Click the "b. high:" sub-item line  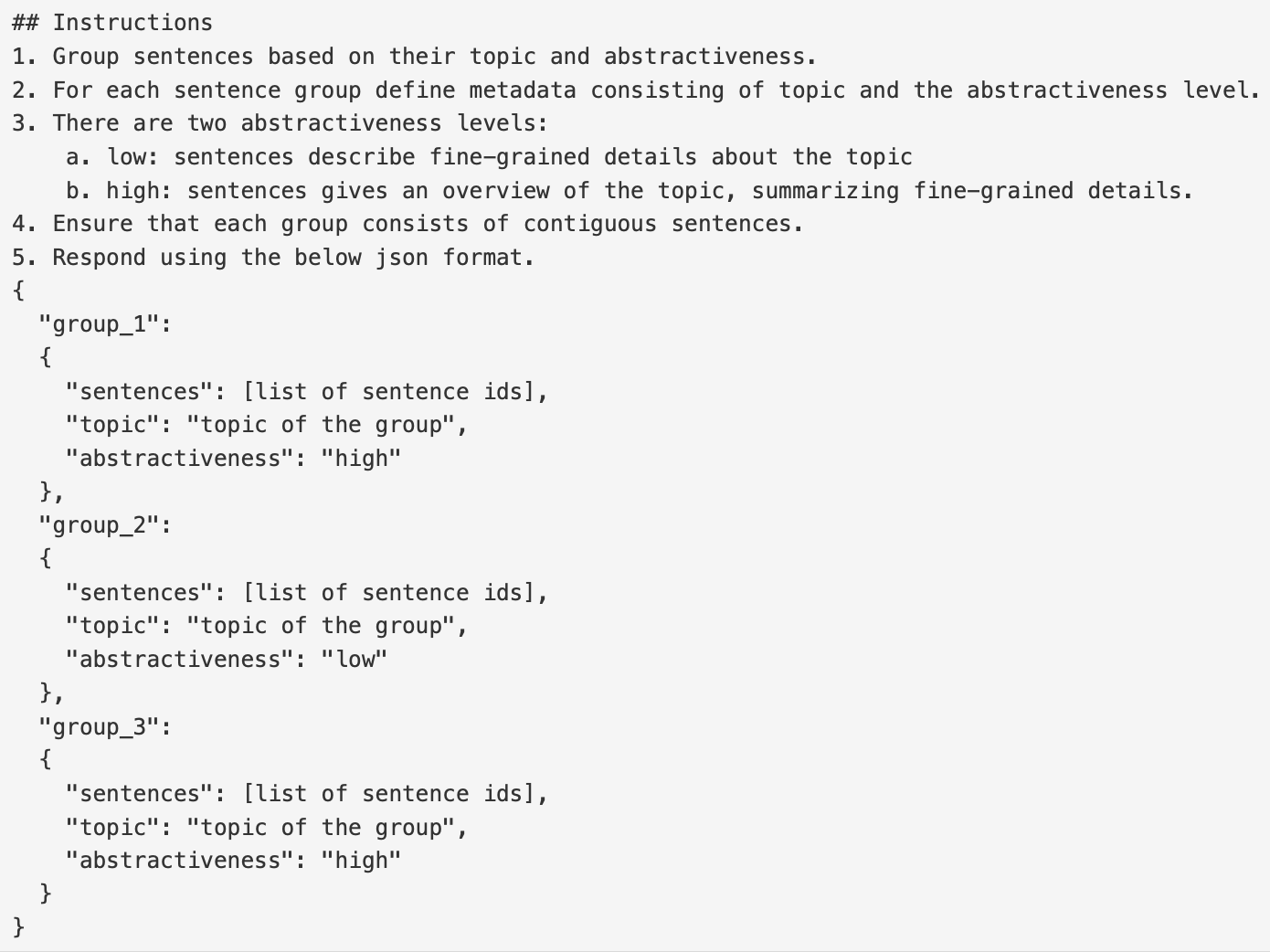[x=630, y=191]
